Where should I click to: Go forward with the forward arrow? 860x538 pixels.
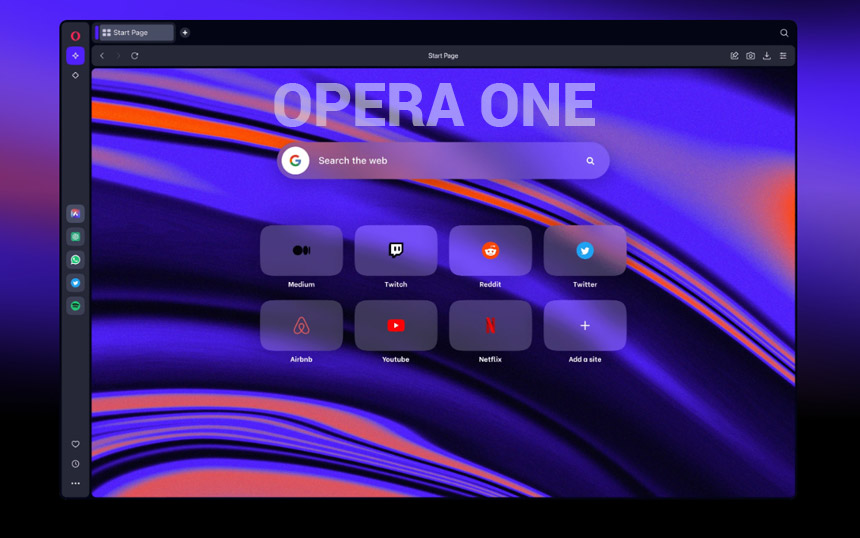click(118, 56)
